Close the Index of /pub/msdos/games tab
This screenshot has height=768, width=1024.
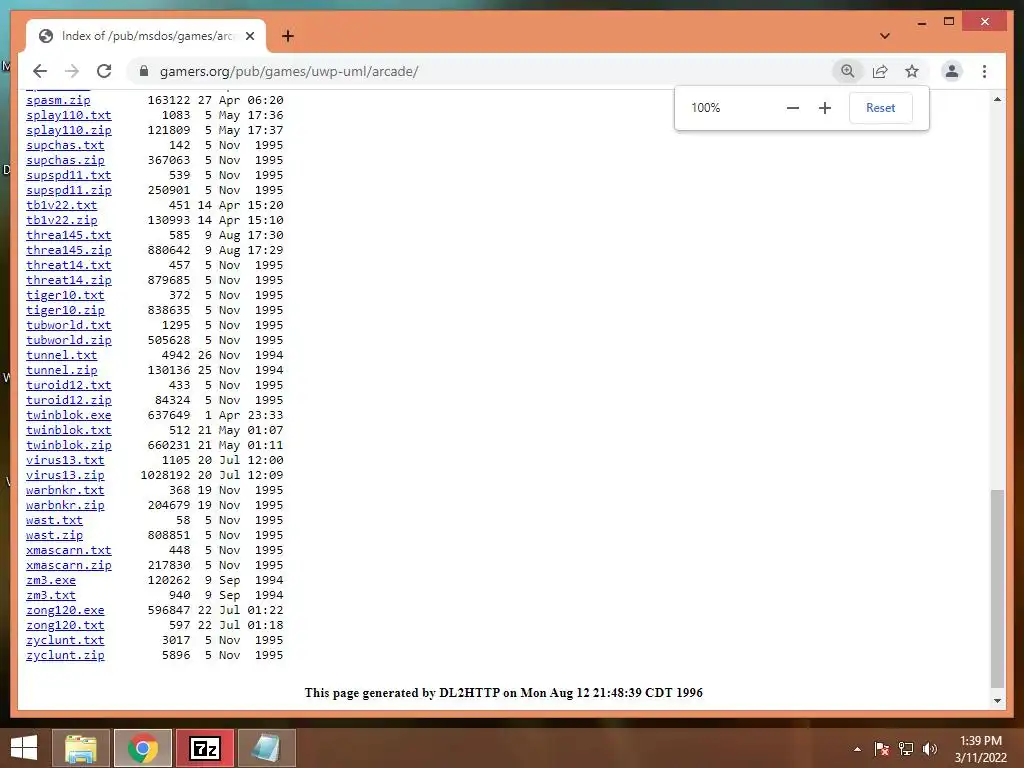click(x=249, y=36)
